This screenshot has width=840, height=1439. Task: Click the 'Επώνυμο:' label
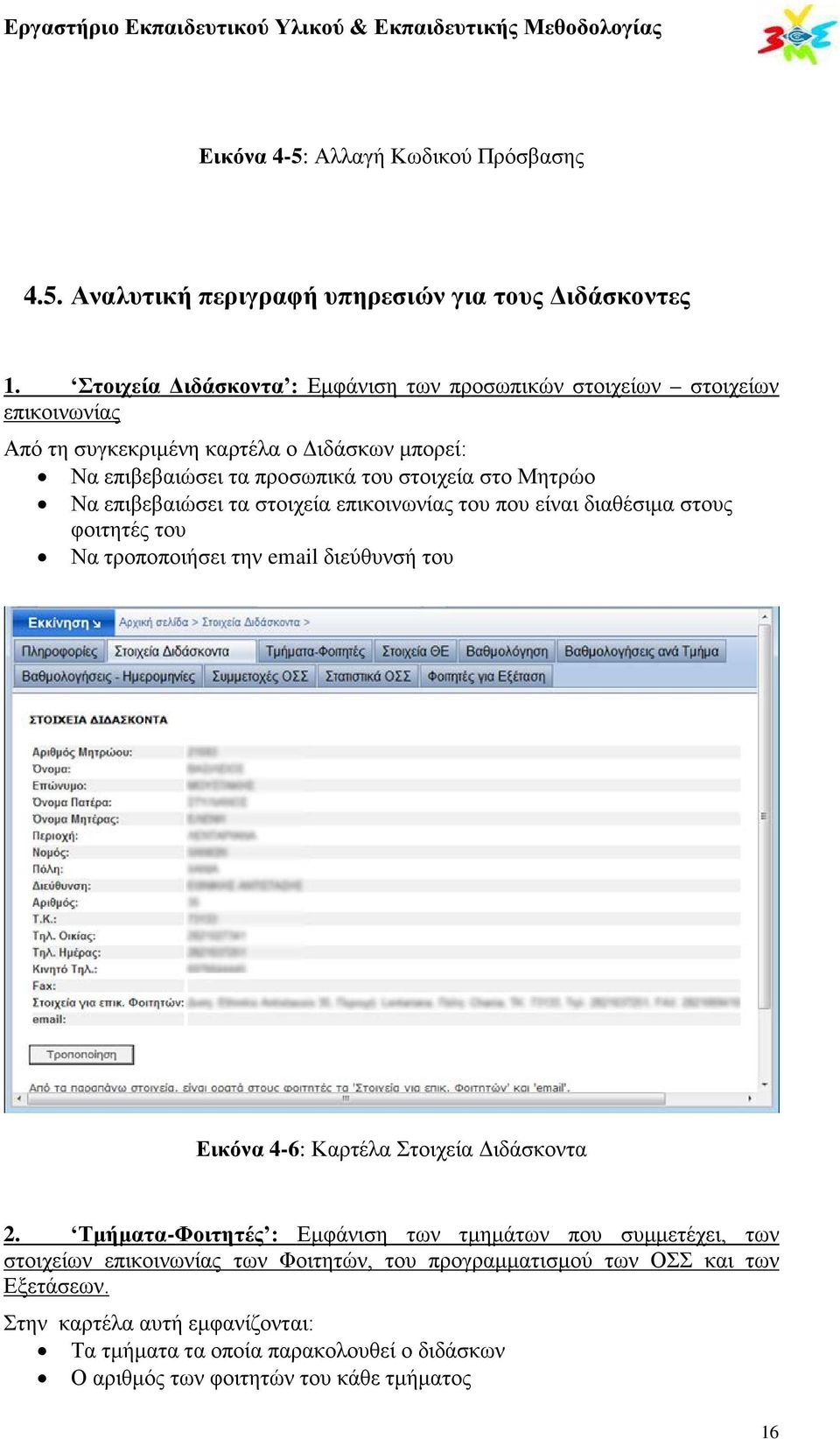(x=59, y=786)
